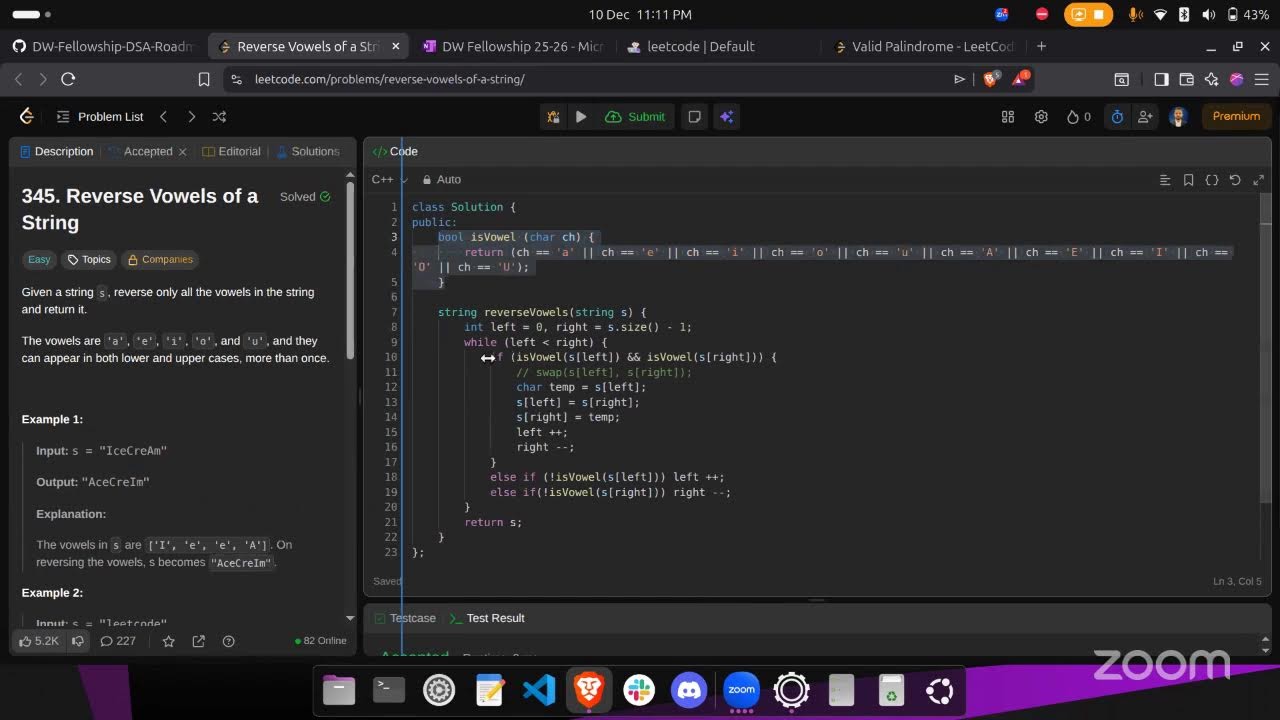
Task: Open Discord from the dock
Action: click(x=689, y=690)
